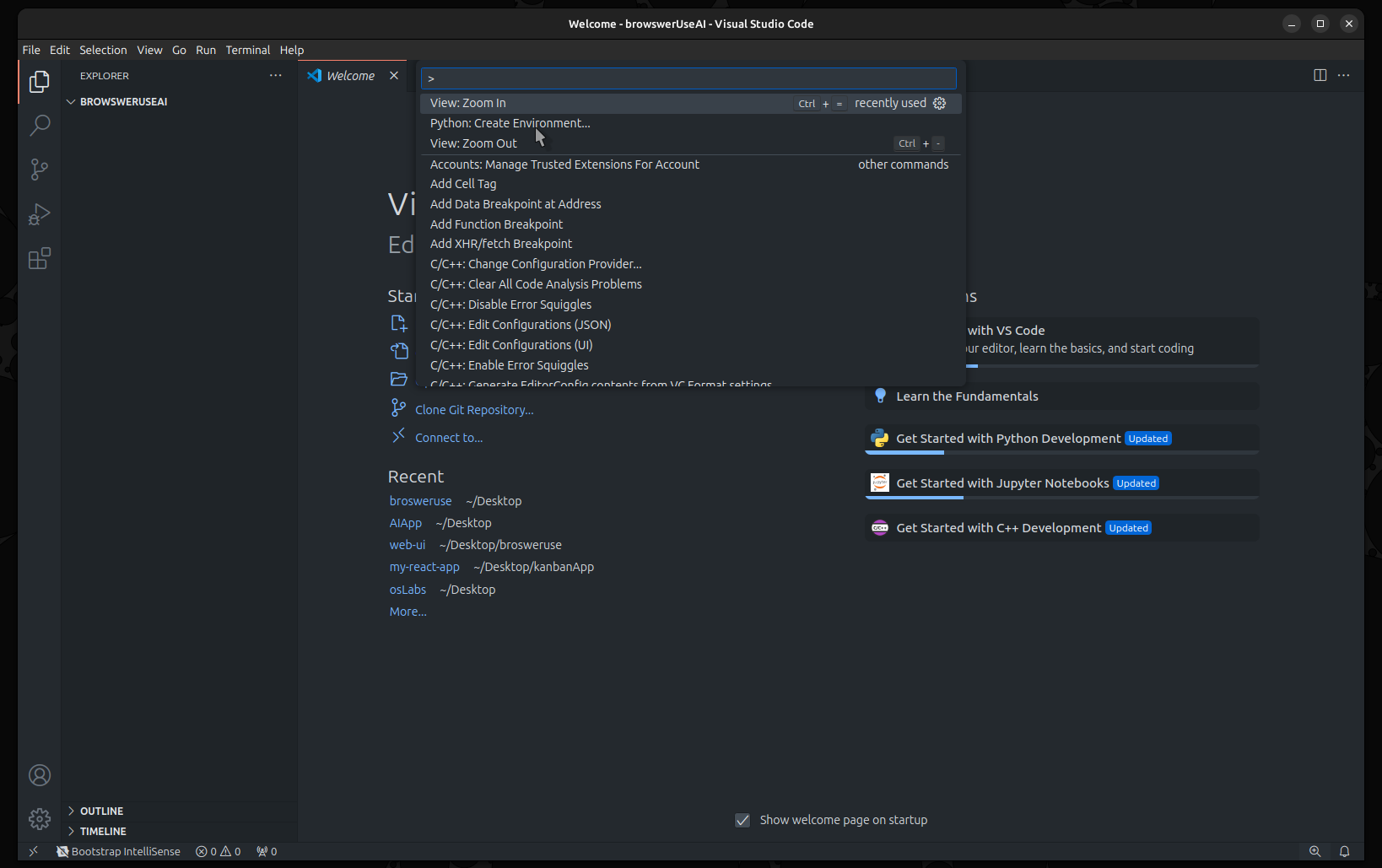Click the More... recent link

tap(408, 612)
